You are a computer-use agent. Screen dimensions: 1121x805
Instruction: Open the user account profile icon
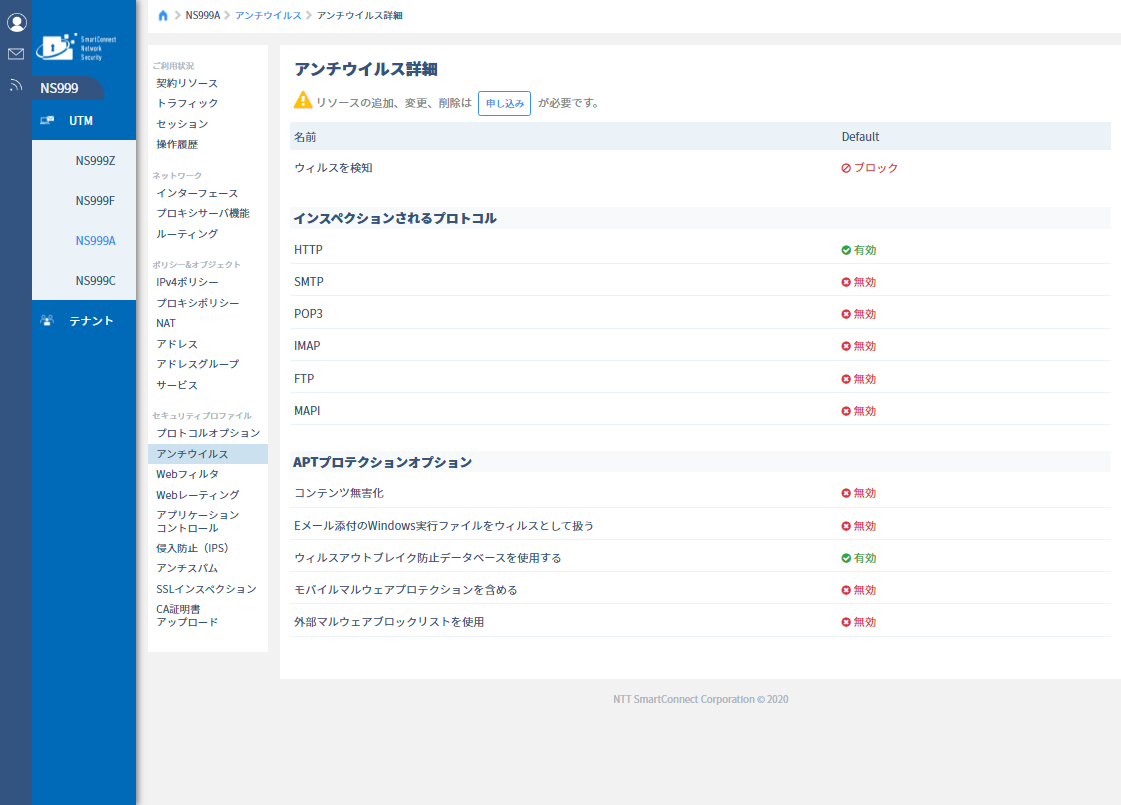[x=16, y=22]
